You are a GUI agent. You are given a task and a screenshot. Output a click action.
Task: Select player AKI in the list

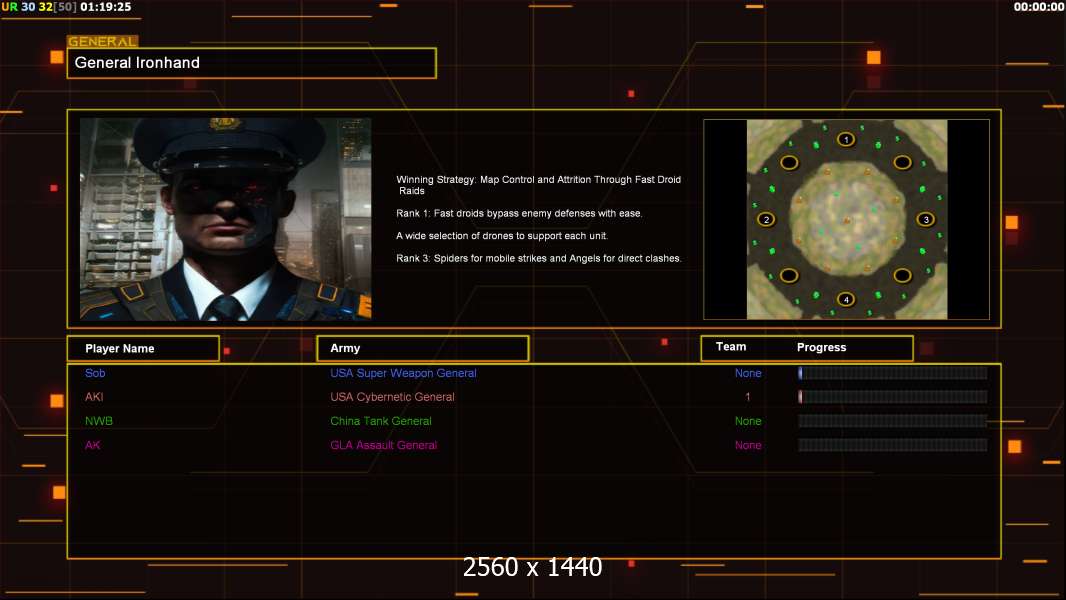[94, 397]
